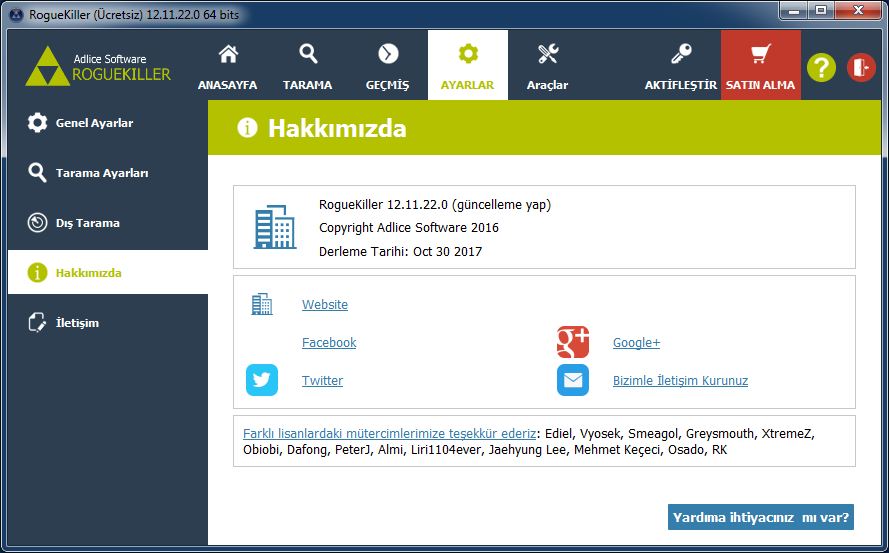
Task: Click the RogueKiller 12.11.22.0 version text
Action: [x=435, y=205]
